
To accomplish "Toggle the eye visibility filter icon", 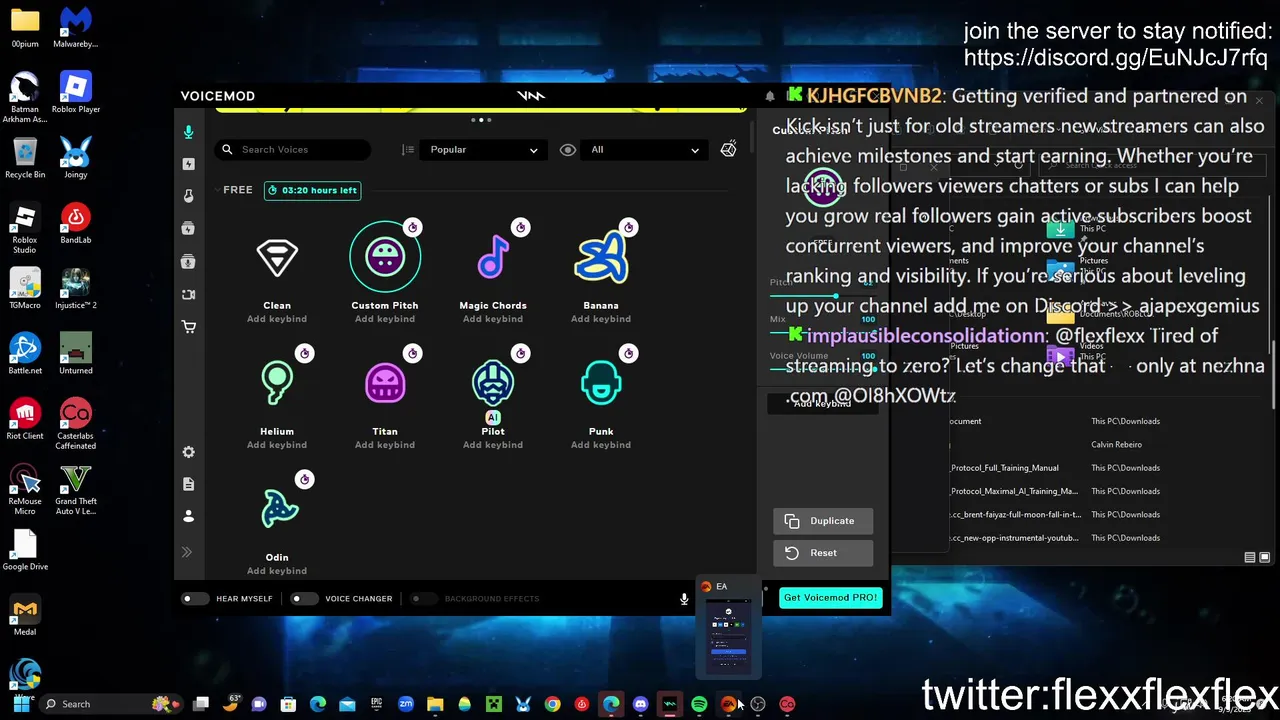I will (568, 150).
